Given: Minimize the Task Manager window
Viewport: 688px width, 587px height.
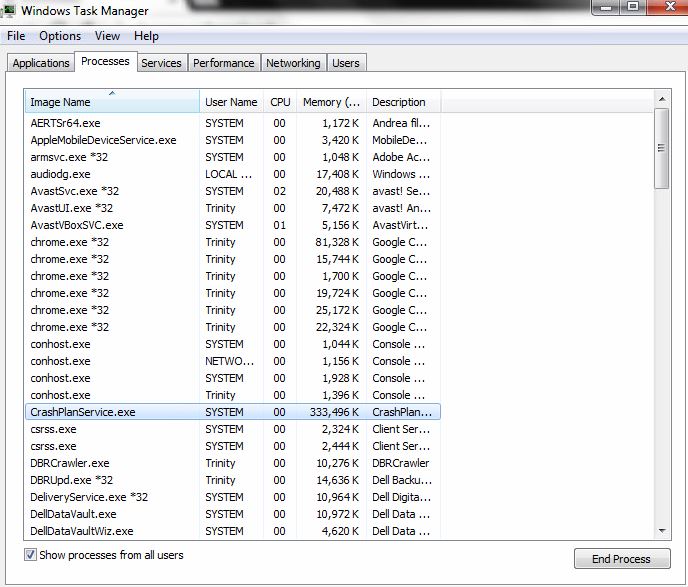Looking at the screenshot, I should pos(606,7).
